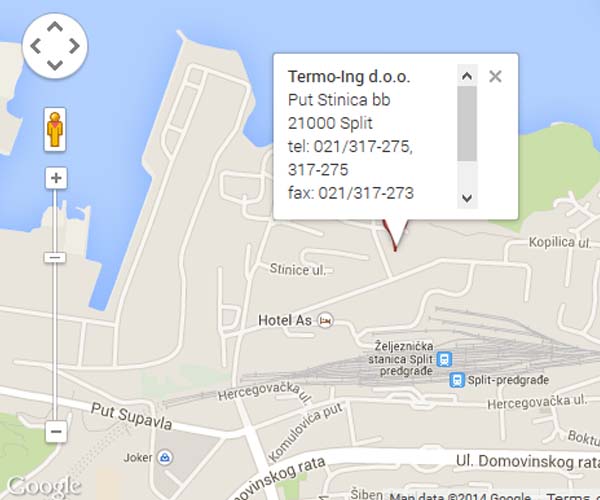
Task: Zoom in with the plus button
Action: [x=56, y=178]
